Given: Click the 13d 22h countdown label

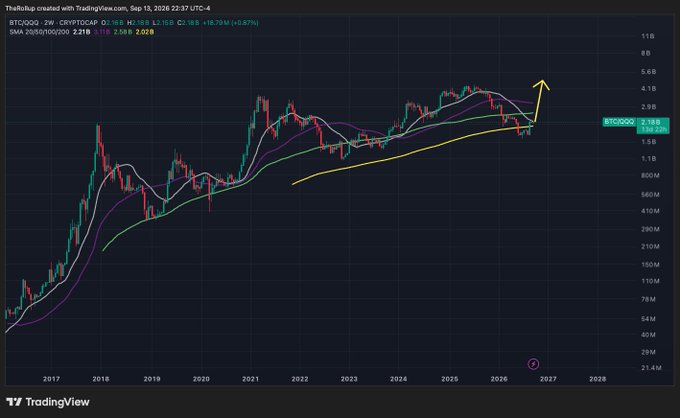Looking at the screenshot, I should click(x=654, y=130).
